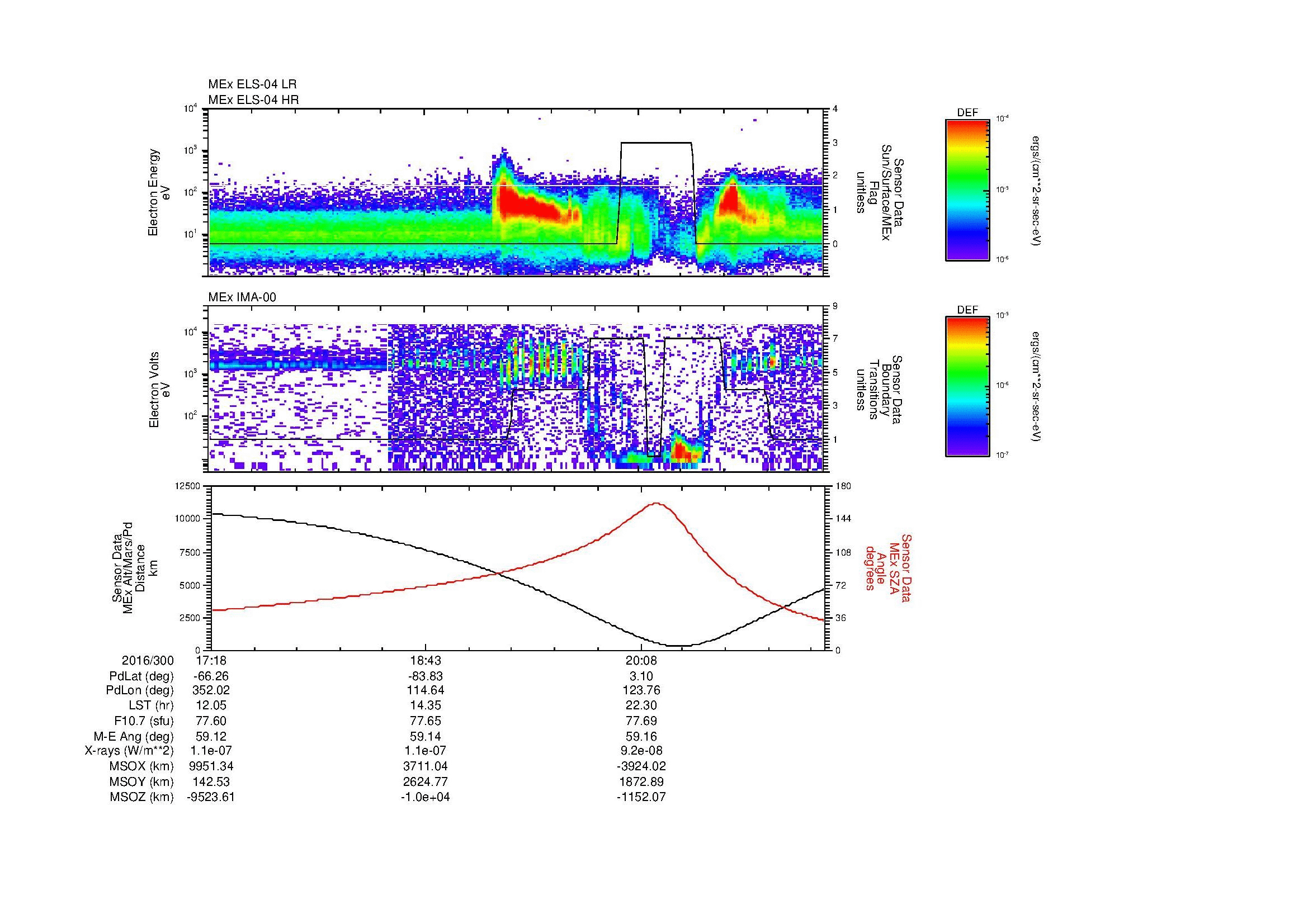Viewport: 1308px width, 924px height.
Task: Click the MSOZ value '-1152.07'
Action: click(641, 797)
